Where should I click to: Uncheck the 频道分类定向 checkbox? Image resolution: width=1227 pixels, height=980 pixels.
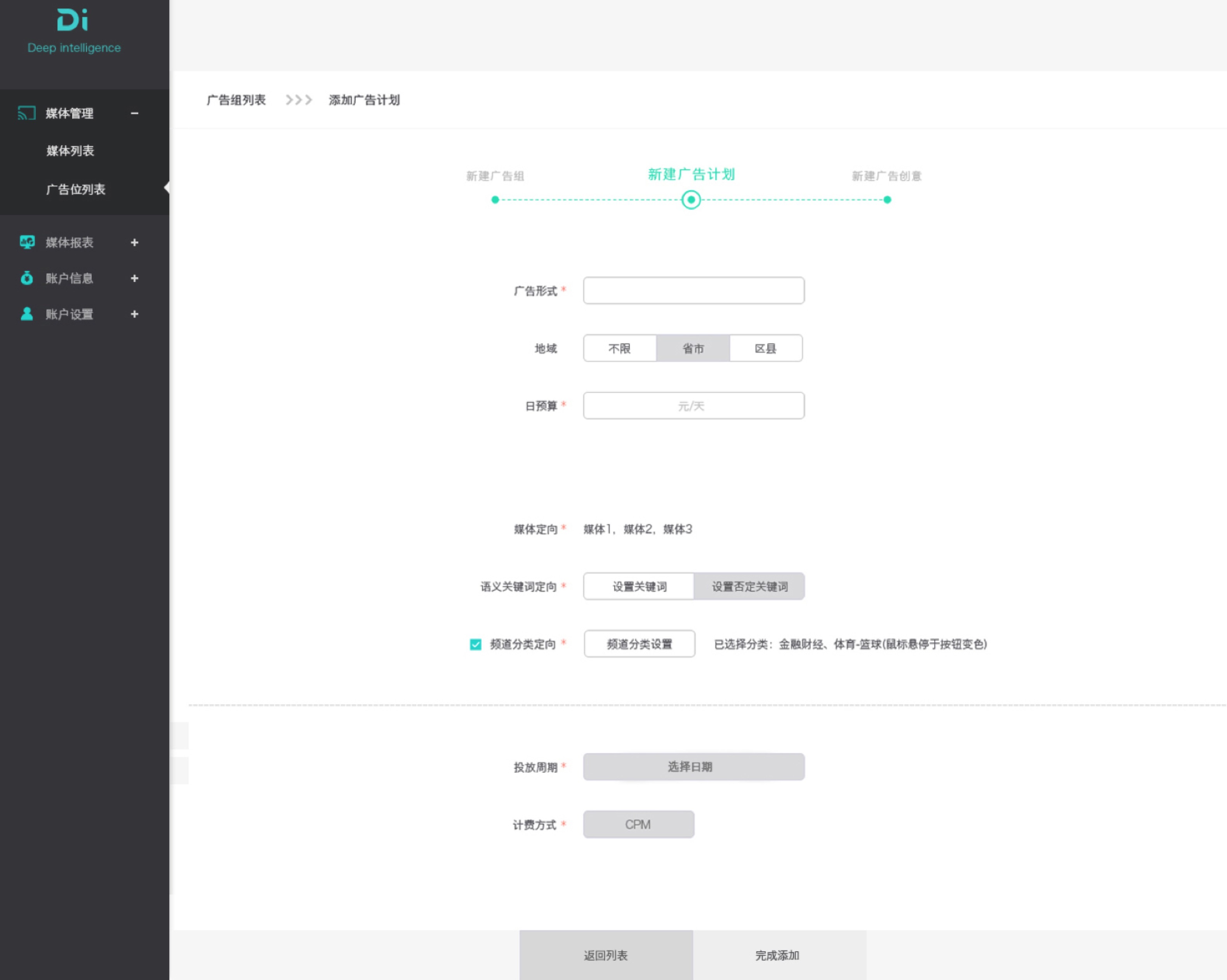(x=475, y=644)
